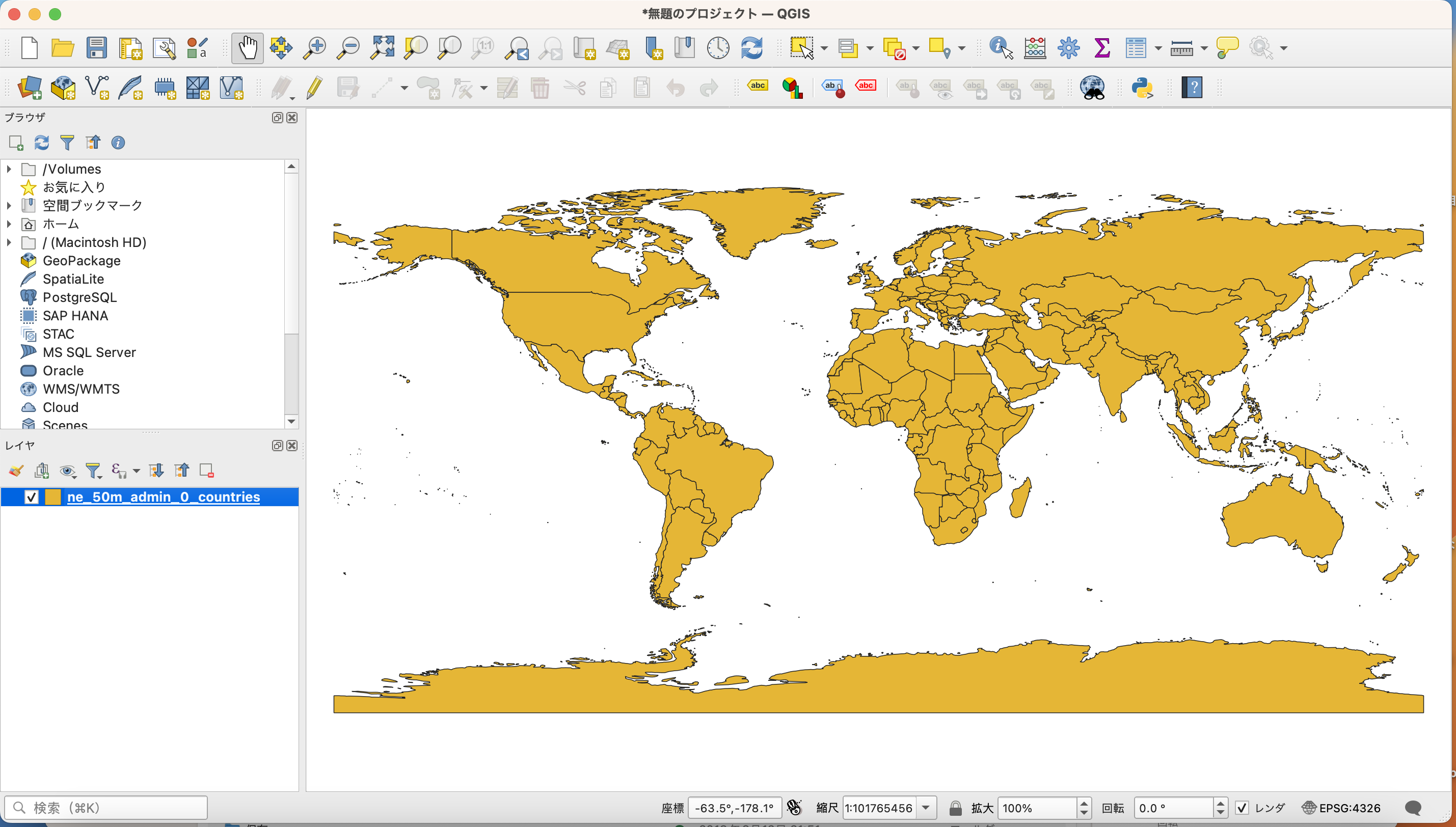Open Data Source Manager icon
1456x827 pixels.
(x=30, y=88)
